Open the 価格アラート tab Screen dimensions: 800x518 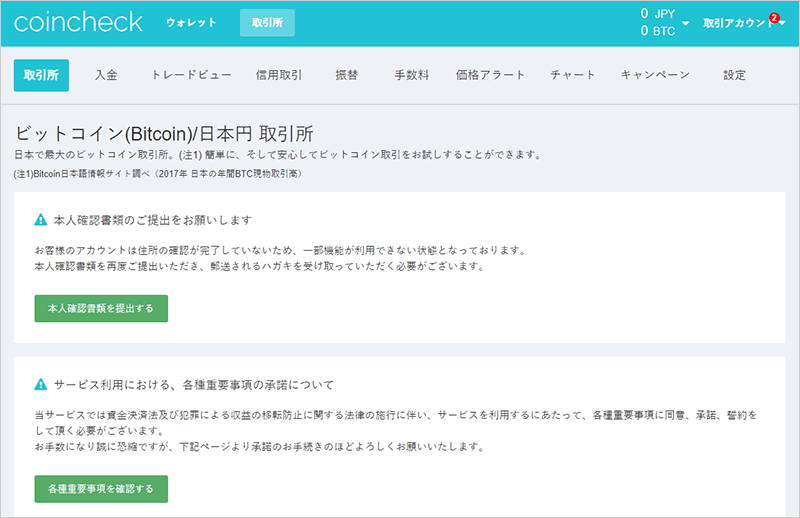click(488, 75)
